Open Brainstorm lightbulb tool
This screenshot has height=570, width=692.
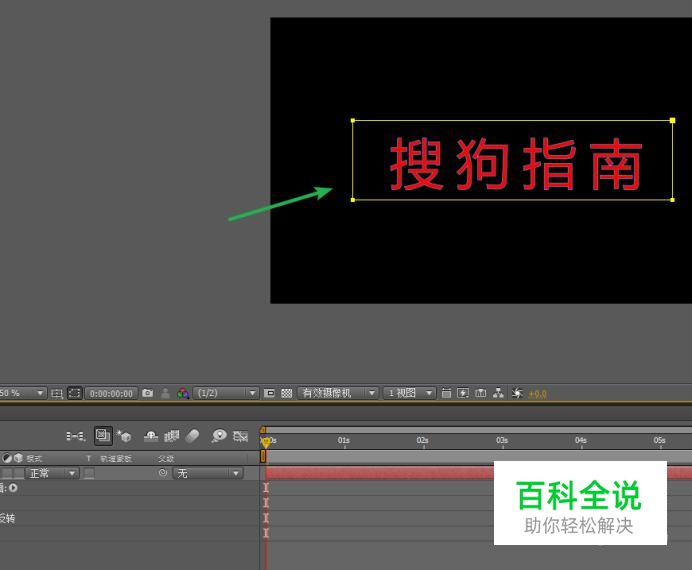pos(218,436)
